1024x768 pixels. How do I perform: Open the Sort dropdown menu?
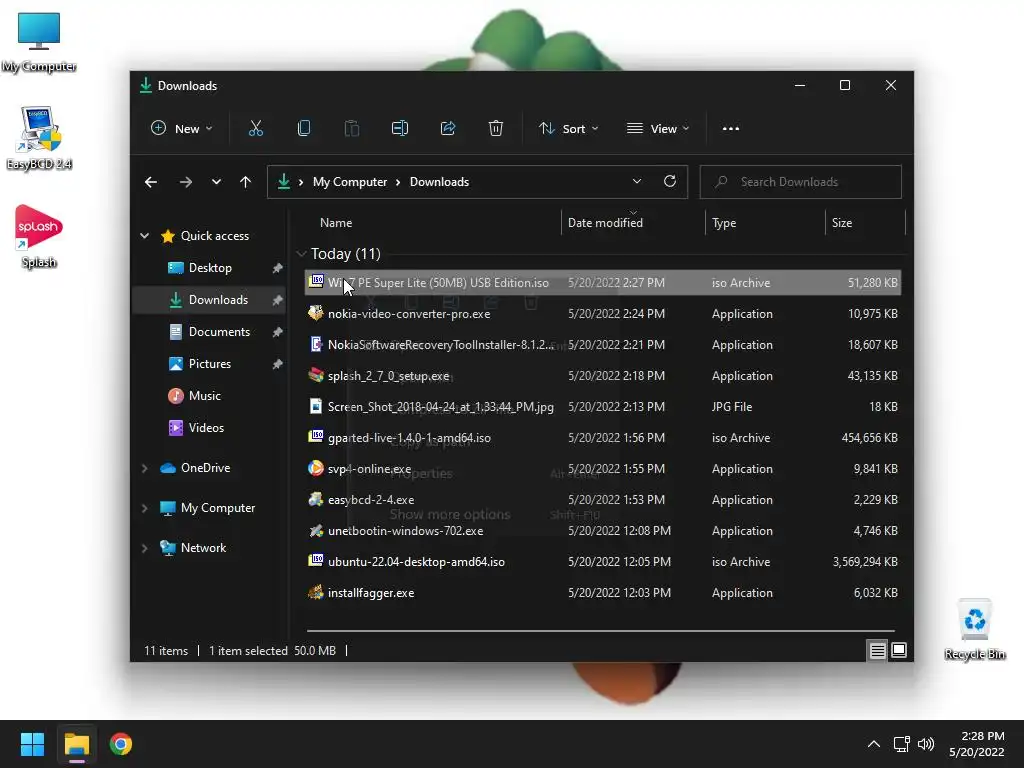(568, 129)
